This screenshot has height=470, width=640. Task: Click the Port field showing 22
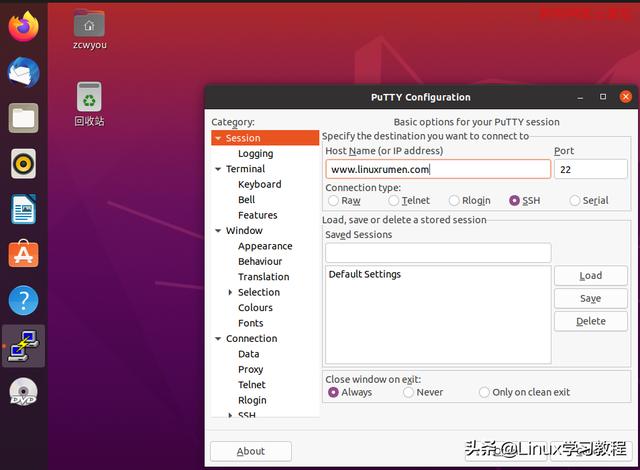(591, 169)
